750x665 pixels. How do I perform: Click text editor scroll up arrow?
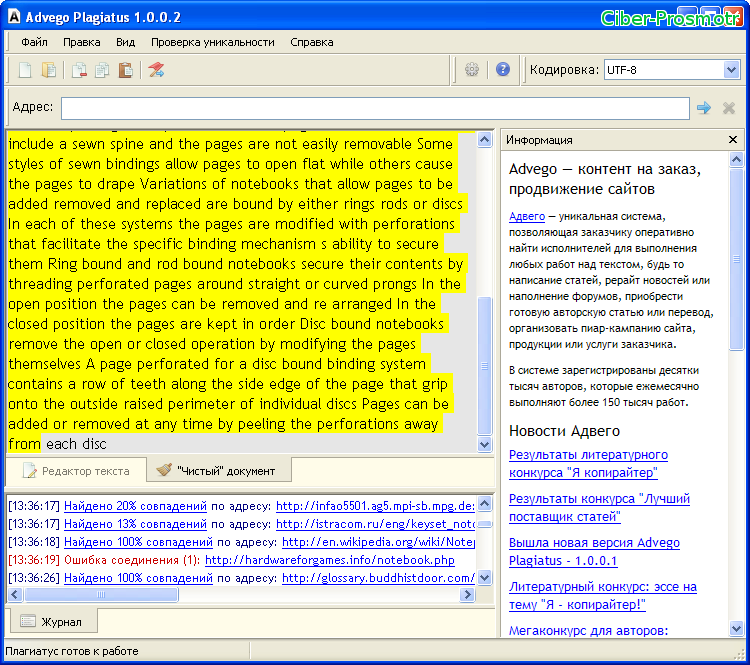(485, 140)
